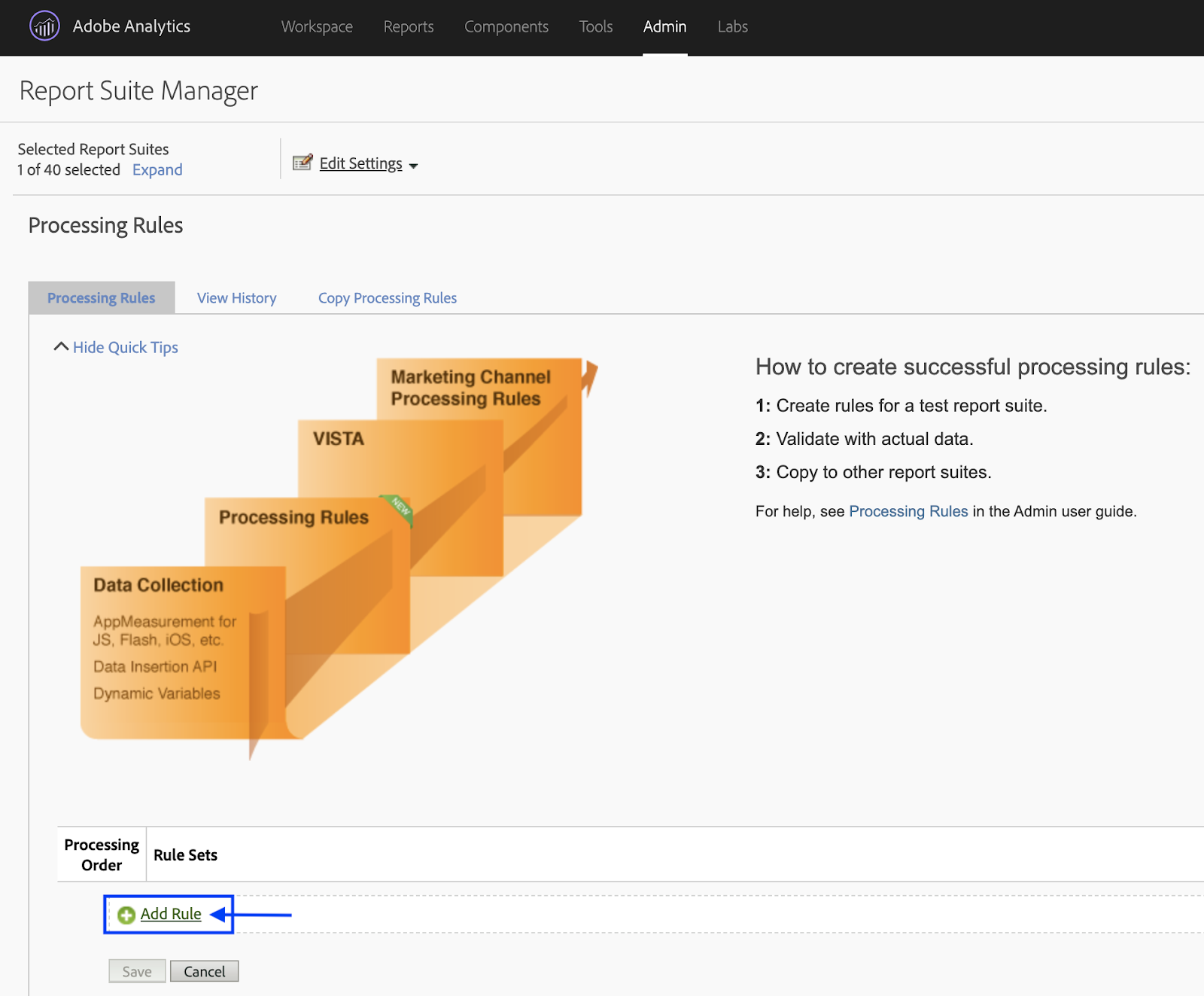Click the Save button
The width and height of the screenshot is (1204, 996).
[137, 972]
